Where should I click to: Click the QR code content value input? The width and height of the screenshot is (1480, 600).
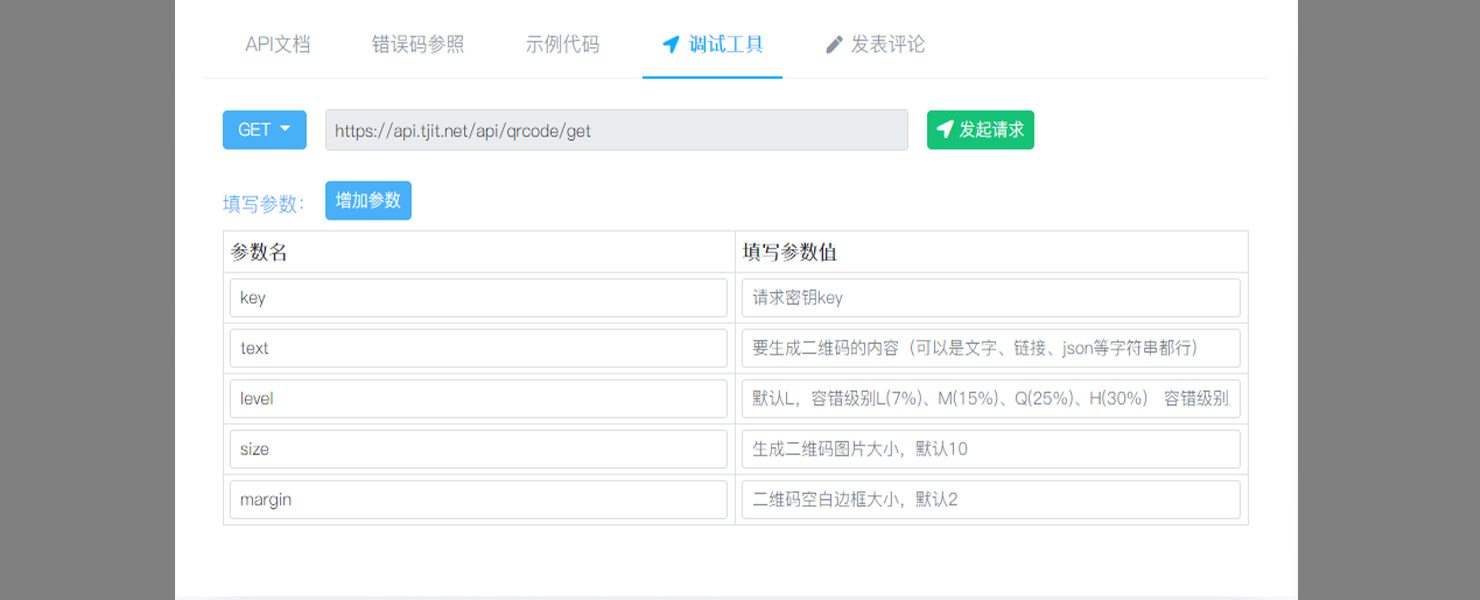click(x=990, y=348)
